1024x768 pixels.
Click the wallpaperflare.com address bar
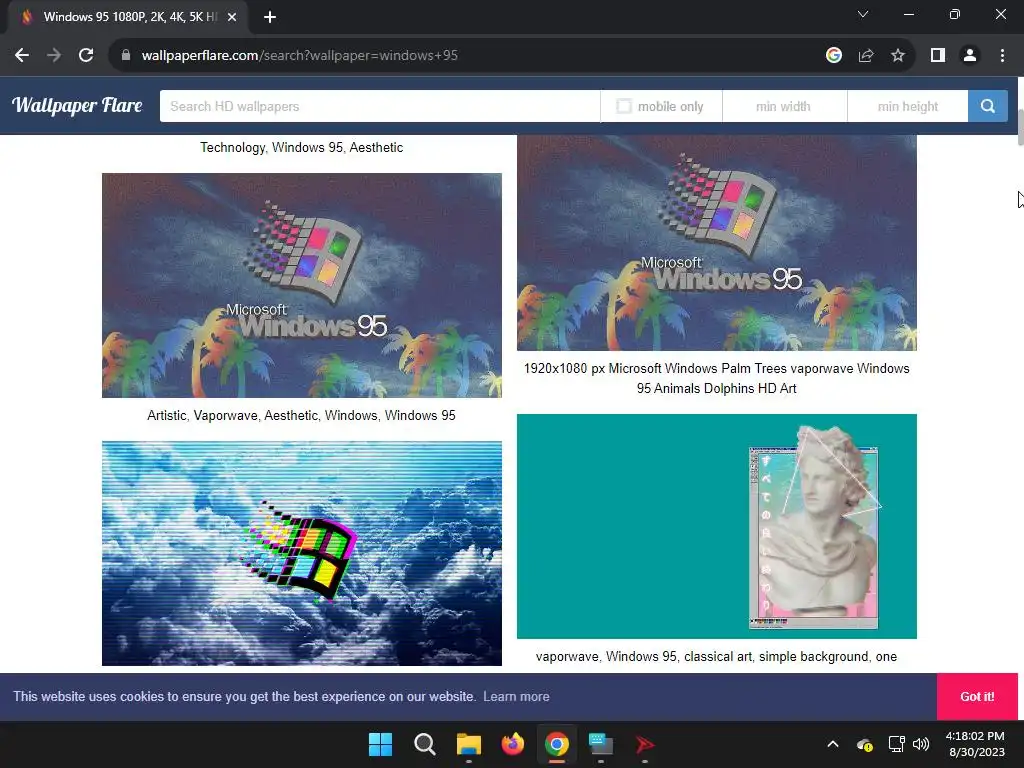click(x=467, y=56)
